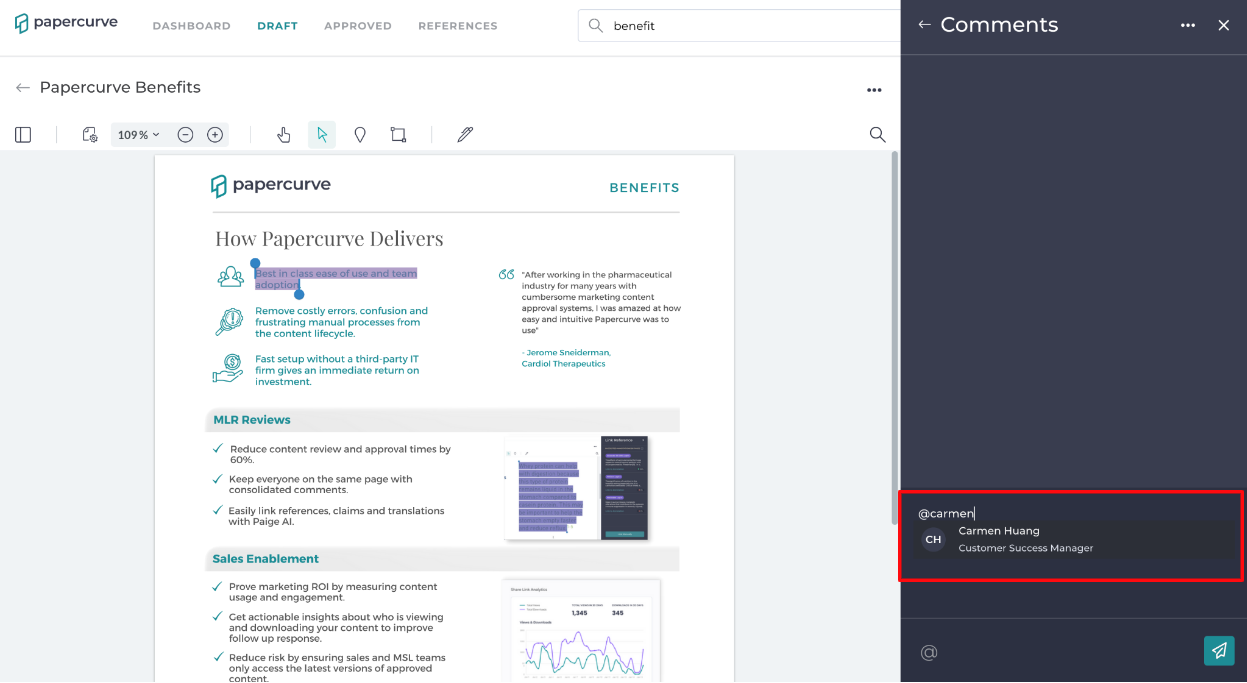The width and height of the screenshot is (1247, 683).
Task: Click 'Remove costly errors, confusion' benefit text
Action: point(341,322)
